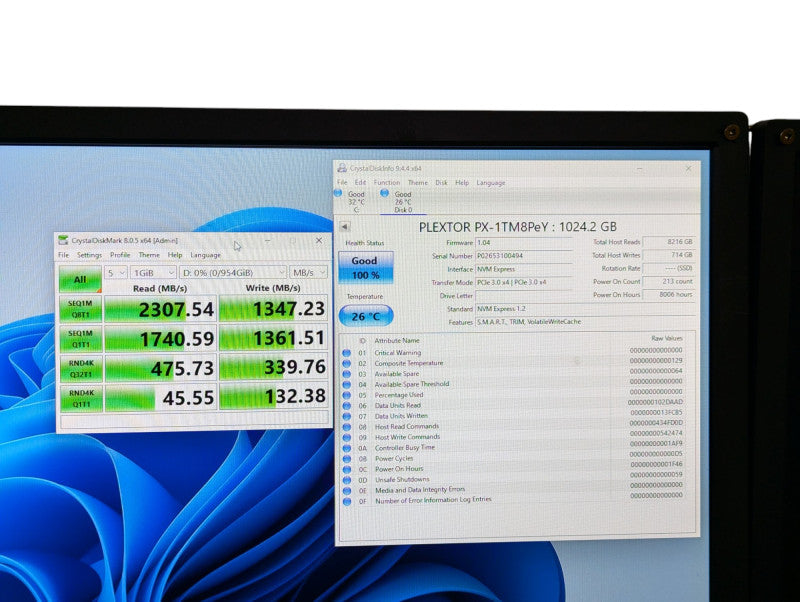Click the Total Host Writes value 714 GB

click(669, 255)
